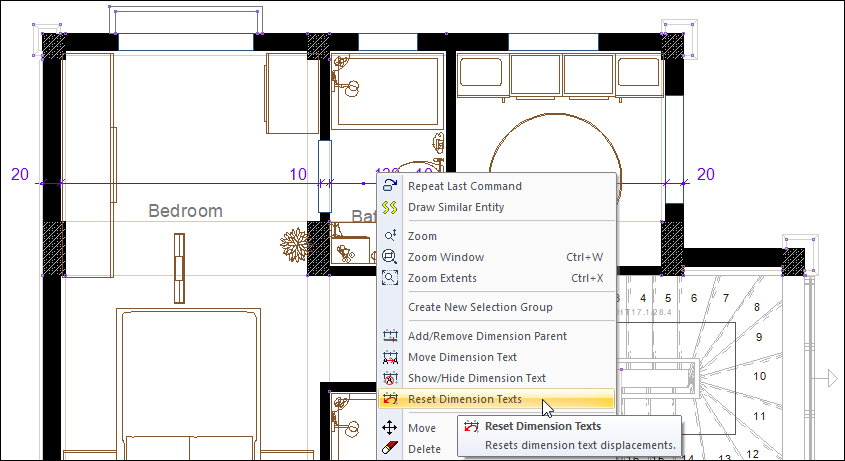
Task: Click the dimension text 10
Action: 298,174
